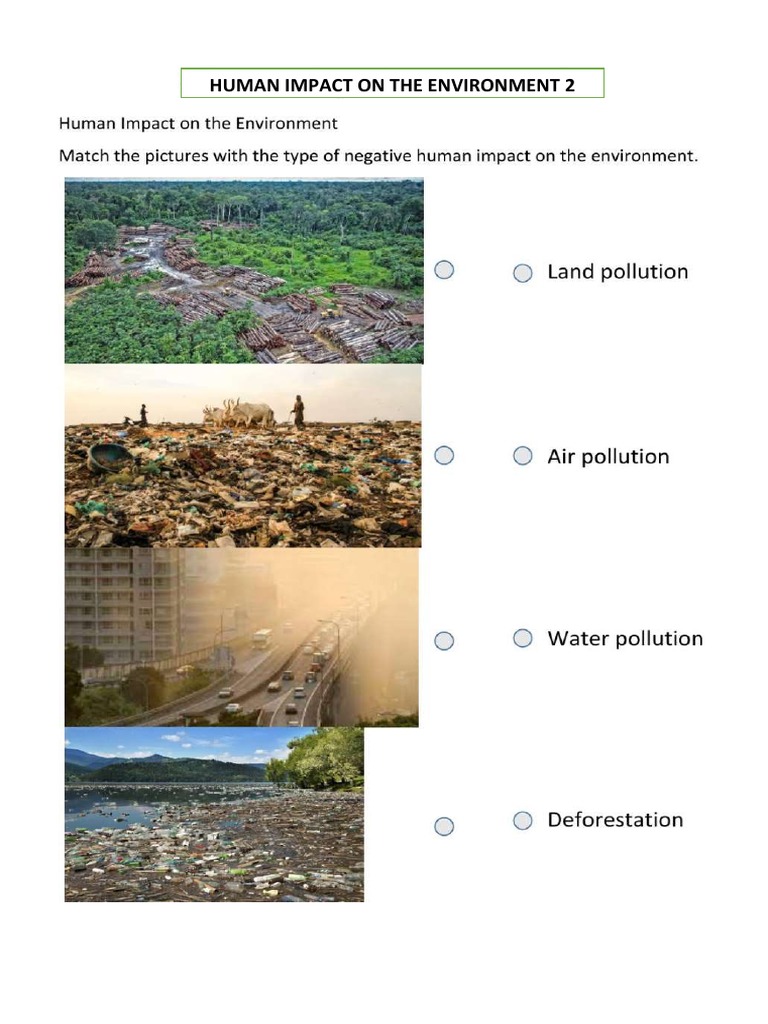Click the green-bordered worksheet title box
The width and height of the screenshot is (768, 1024).
pyautogui.click(x=392, y=84)
